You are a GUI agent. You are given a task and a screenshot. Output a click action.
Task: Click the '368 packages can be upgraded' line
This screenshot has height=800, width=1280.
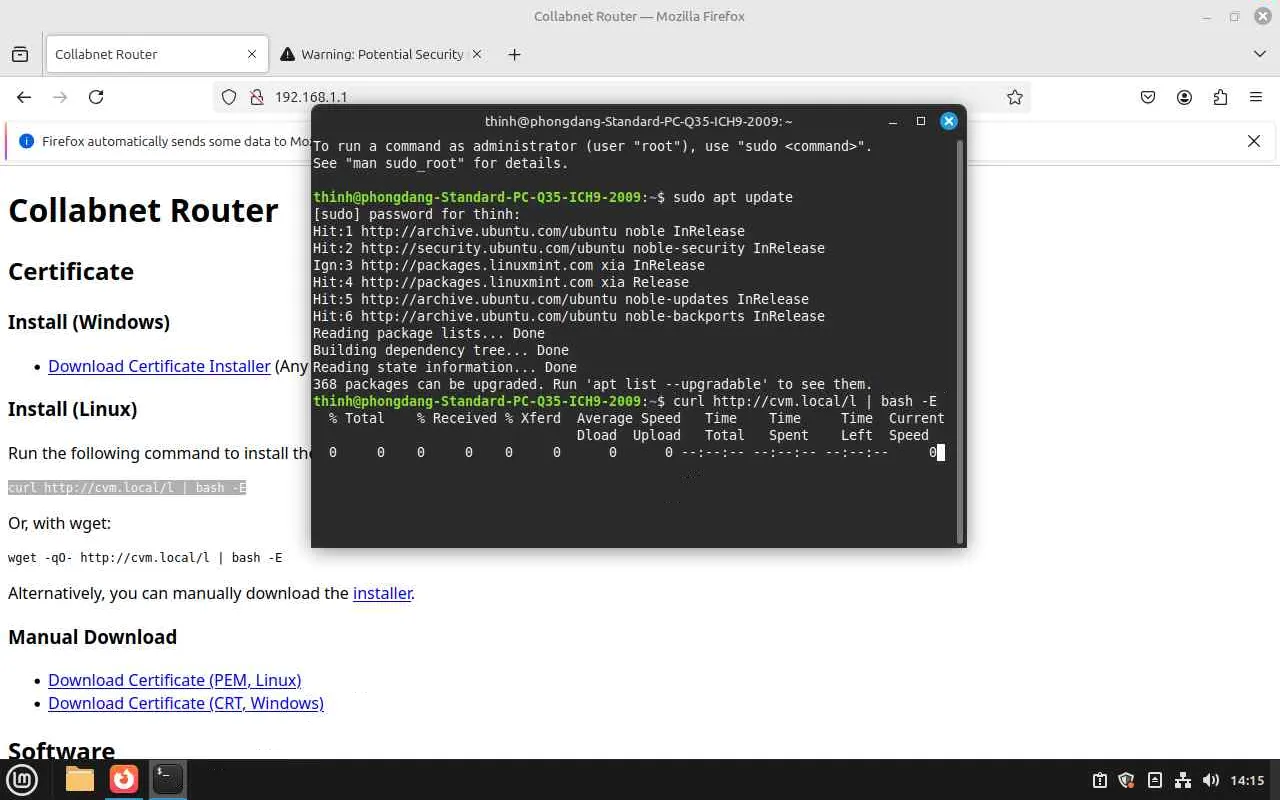(593, 384)
